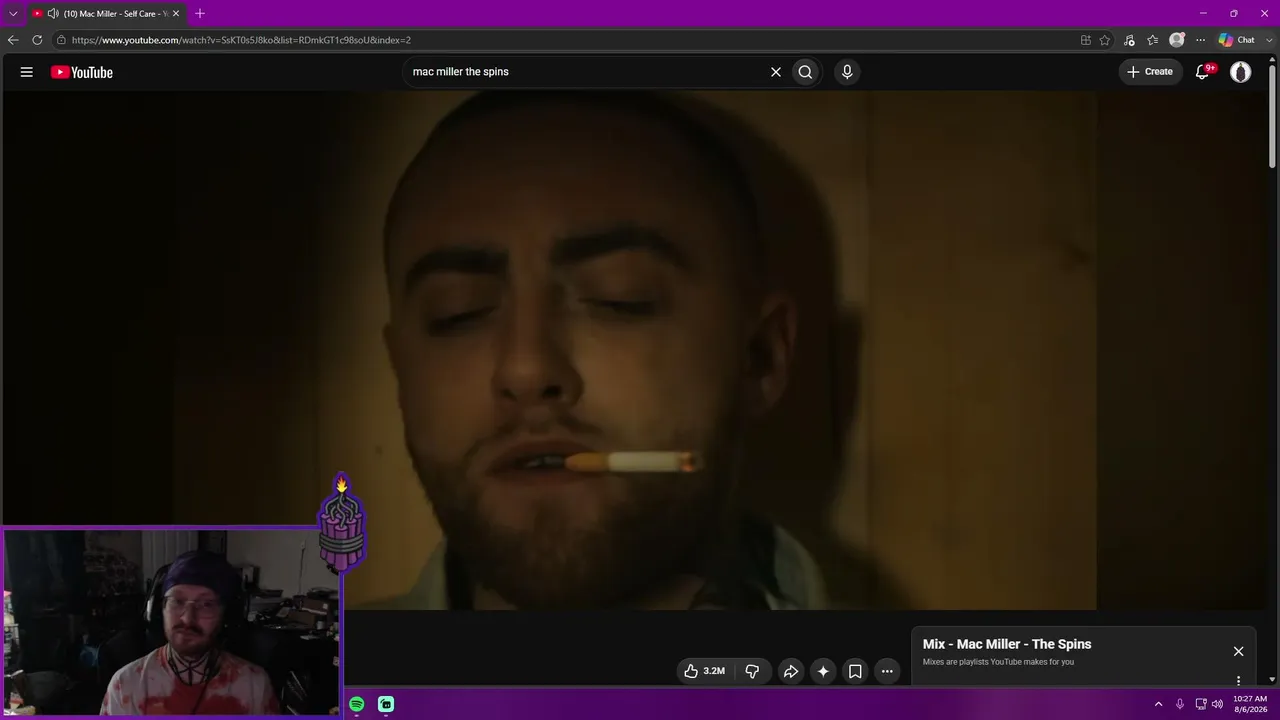
Task: Show hidden system tray icons
Action: [1158, 704]
